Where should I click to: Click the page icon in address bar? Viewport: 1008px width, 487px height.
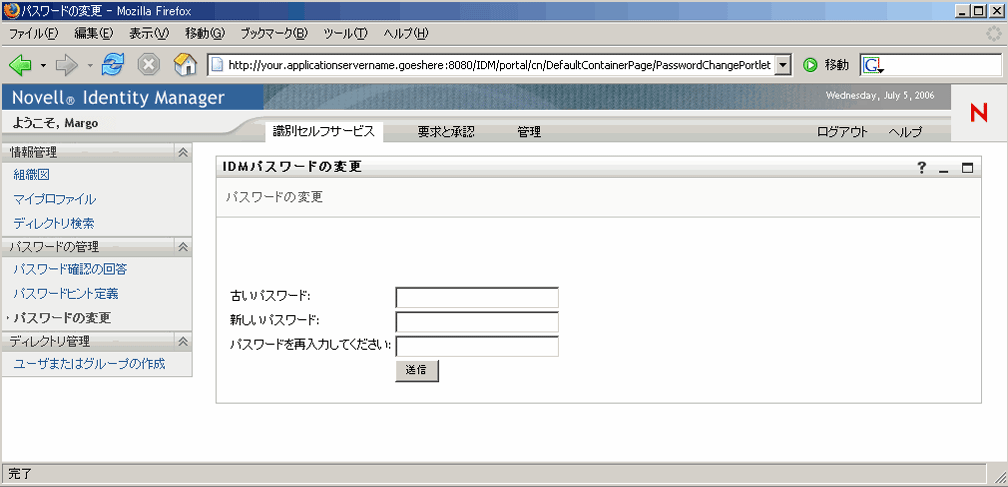pyautogui.click(x=217, y=65)
